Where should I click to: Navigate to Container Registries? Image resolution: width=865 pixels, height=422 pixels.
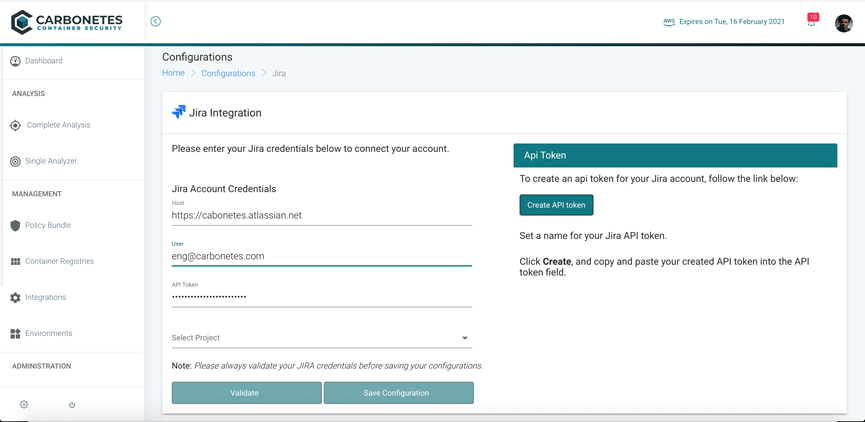pos(60,261)
